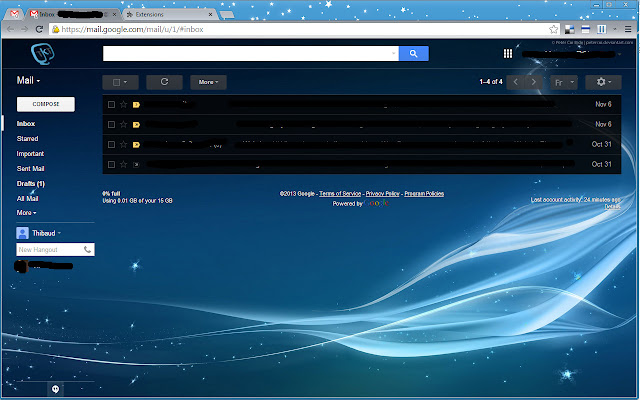Click "Using 0.01 GB of your 15 GB" text
Image resolution: width=640 pixels, height=400 pixels.
137,201
